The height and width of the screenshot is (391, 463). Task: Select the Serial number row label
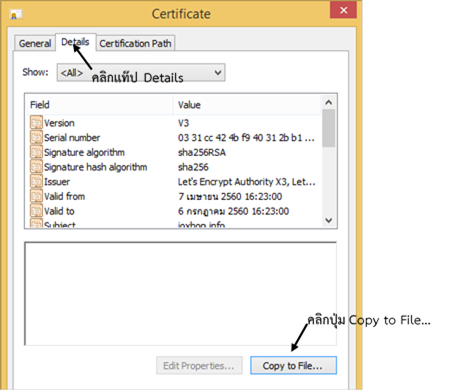coord(72,138)
